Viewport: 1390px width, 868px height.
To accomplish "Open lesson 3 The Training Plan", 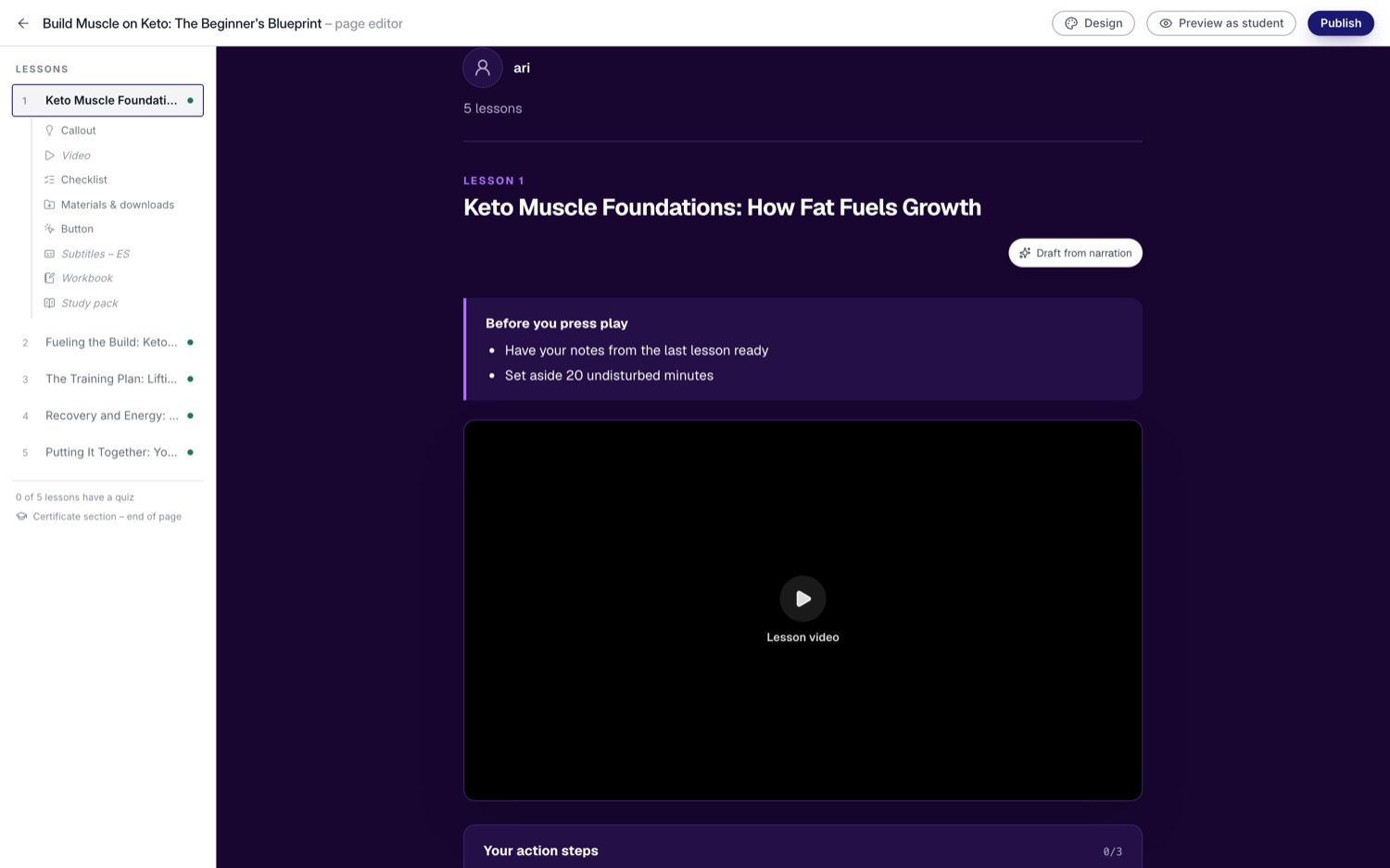I will [107, 379].
